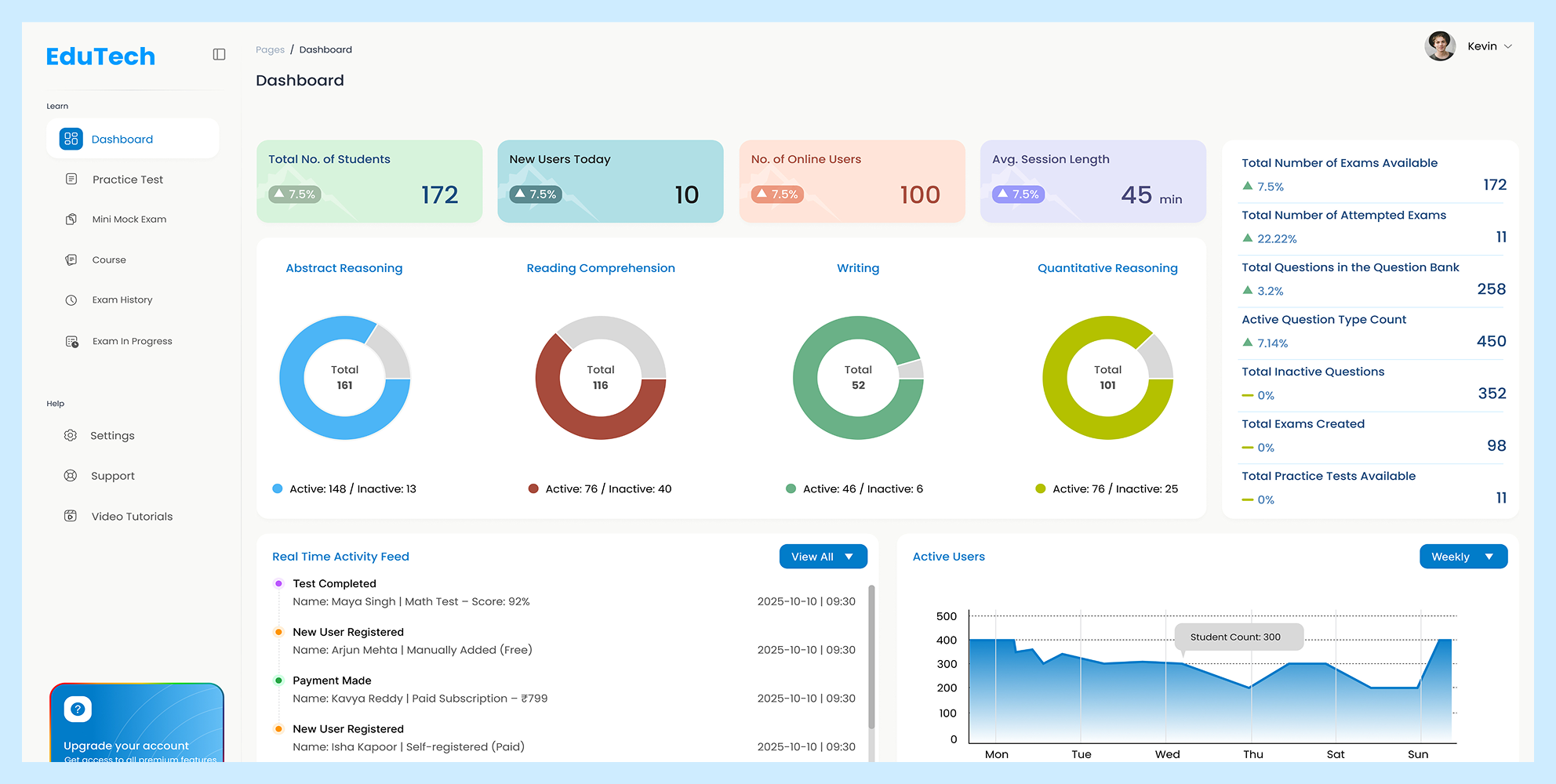The height and width of the screenshot is (784, 1556).
Task: Select Dashboard in the breadcrumb trail
Action: 325,49
